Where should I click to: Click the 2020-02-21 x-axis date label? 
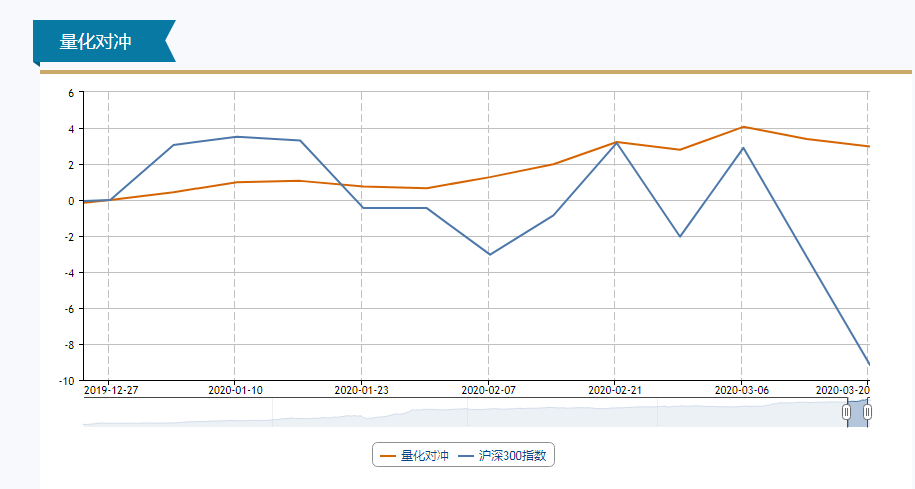pyautogui.click(x=615, y=390)
